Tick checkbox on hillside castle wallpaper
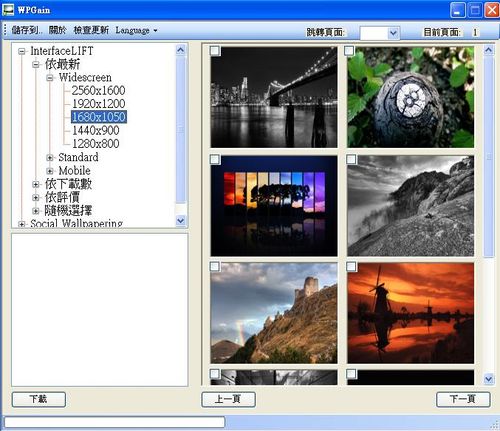 [x=215, y=266]
